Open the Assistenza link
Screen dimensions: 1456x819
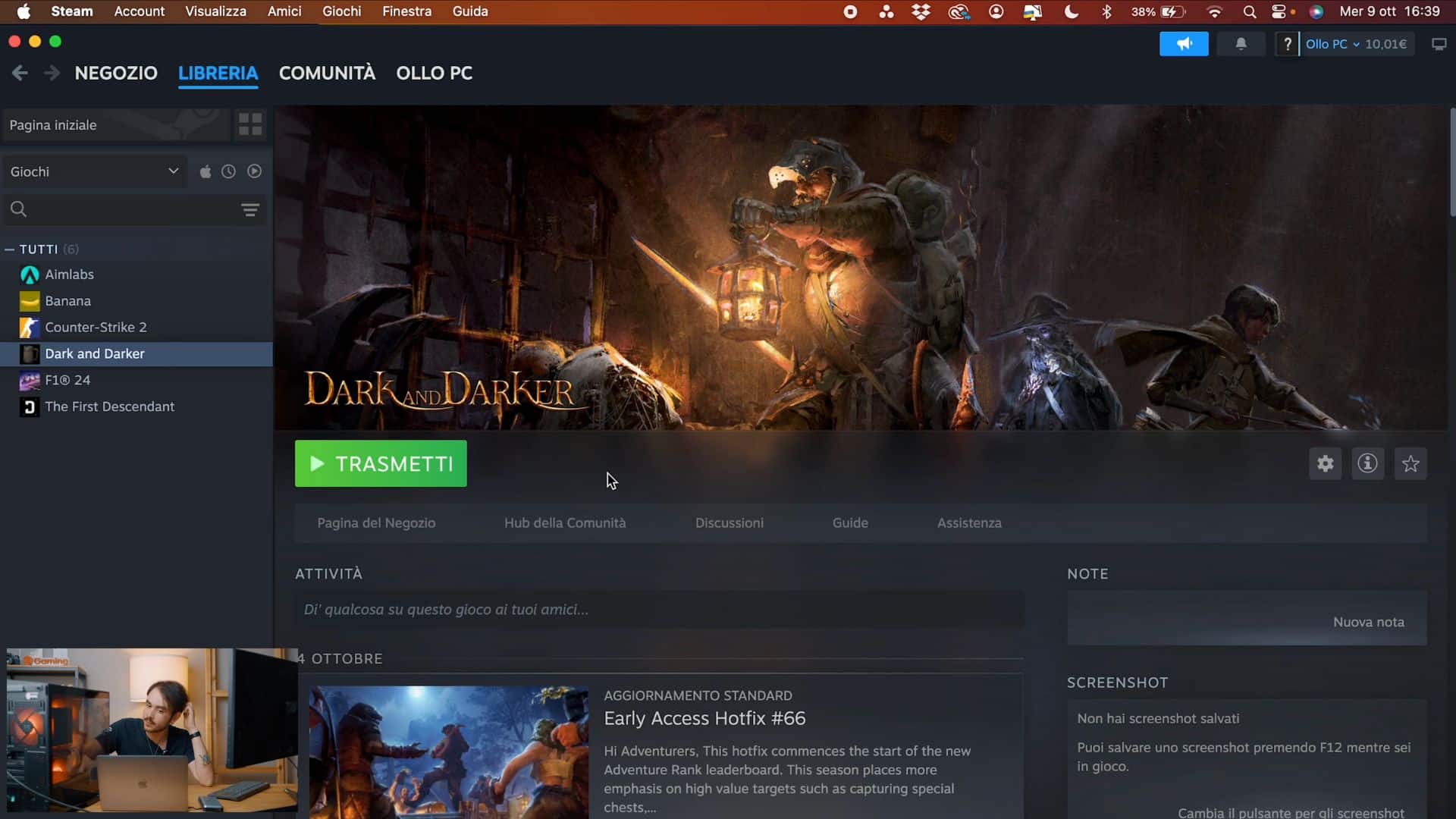(x=969, y=522)
